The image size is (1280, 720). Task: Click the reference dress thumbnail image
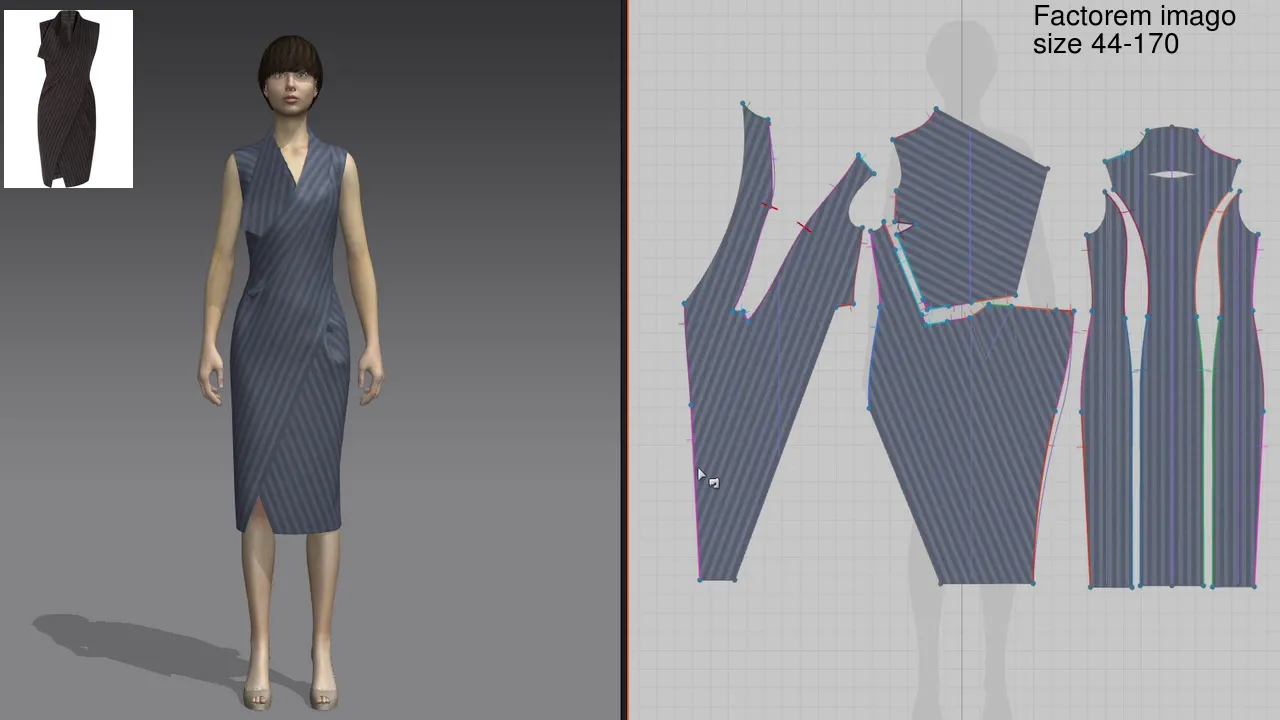point(68,99)
